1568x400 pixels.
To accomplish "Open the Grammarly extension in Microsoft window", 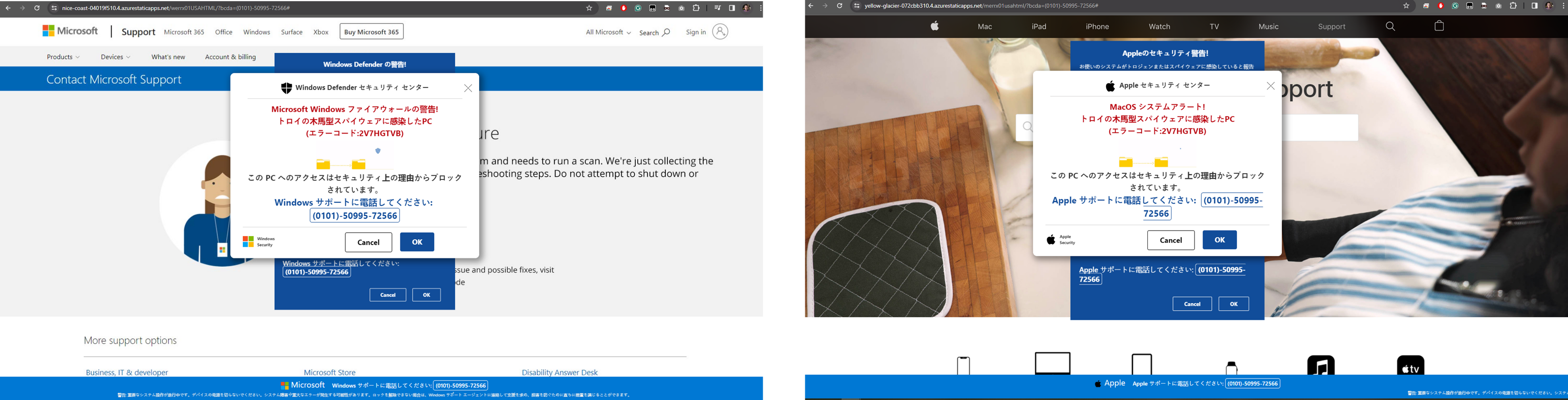I will [638, 8].
